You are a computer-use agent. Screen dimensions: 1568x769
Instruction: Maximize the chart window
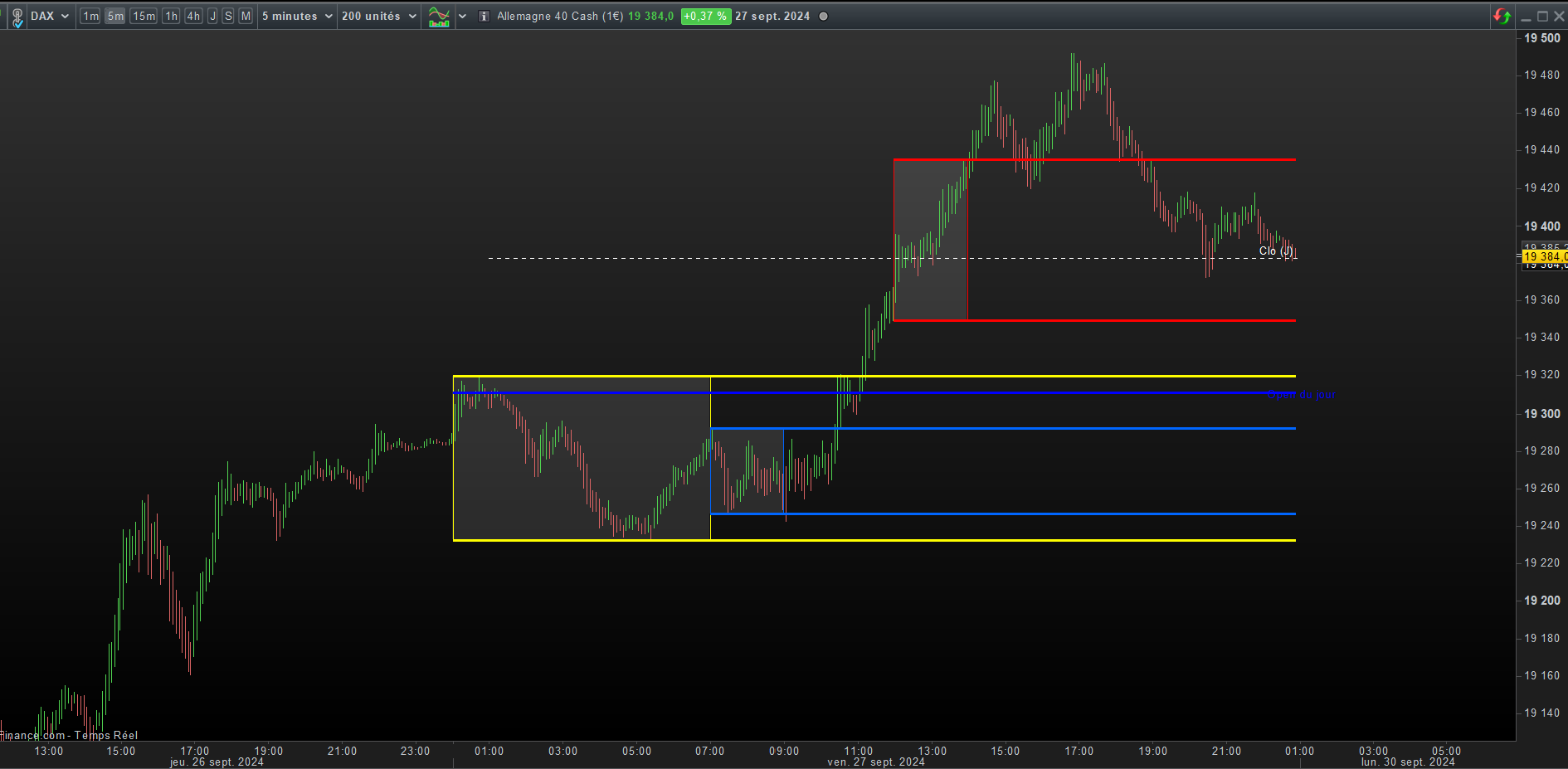pos(1542,16)
